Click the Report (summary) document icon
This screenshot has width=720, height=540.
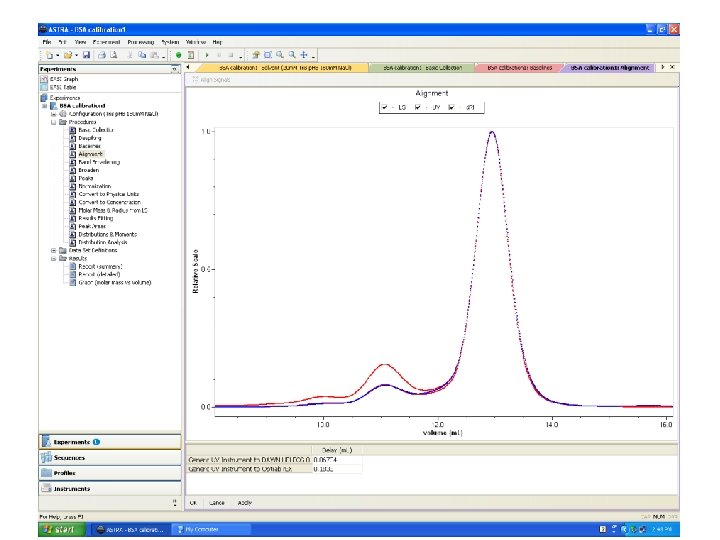73,266
